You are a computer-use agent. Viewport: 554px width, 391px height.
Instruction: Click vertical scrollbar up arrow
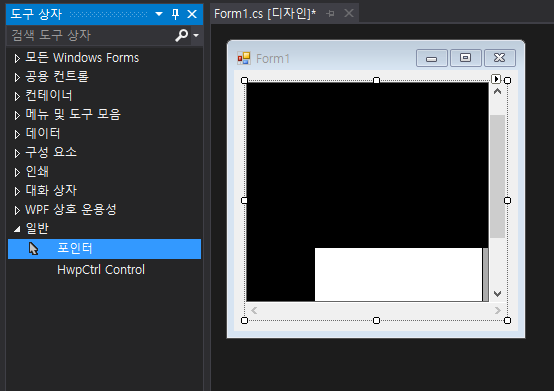[497, 92]
